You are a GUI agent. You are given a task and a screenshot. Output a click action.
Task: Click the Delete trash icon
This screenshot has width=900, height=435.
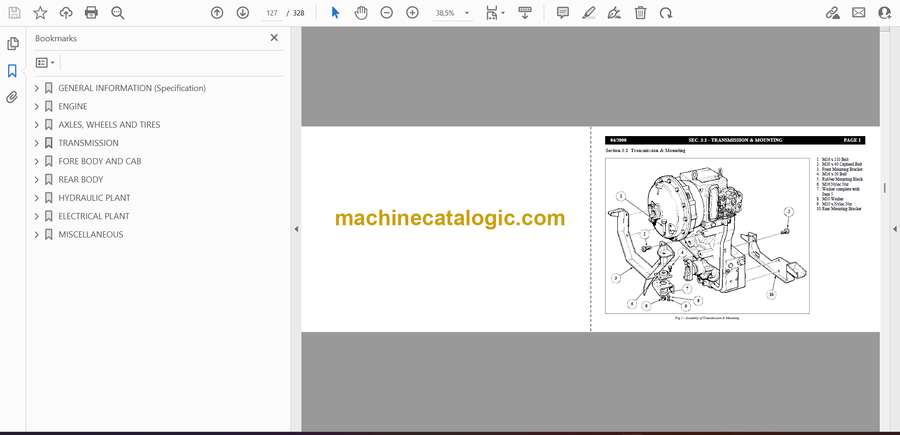[x=641, y=13]
